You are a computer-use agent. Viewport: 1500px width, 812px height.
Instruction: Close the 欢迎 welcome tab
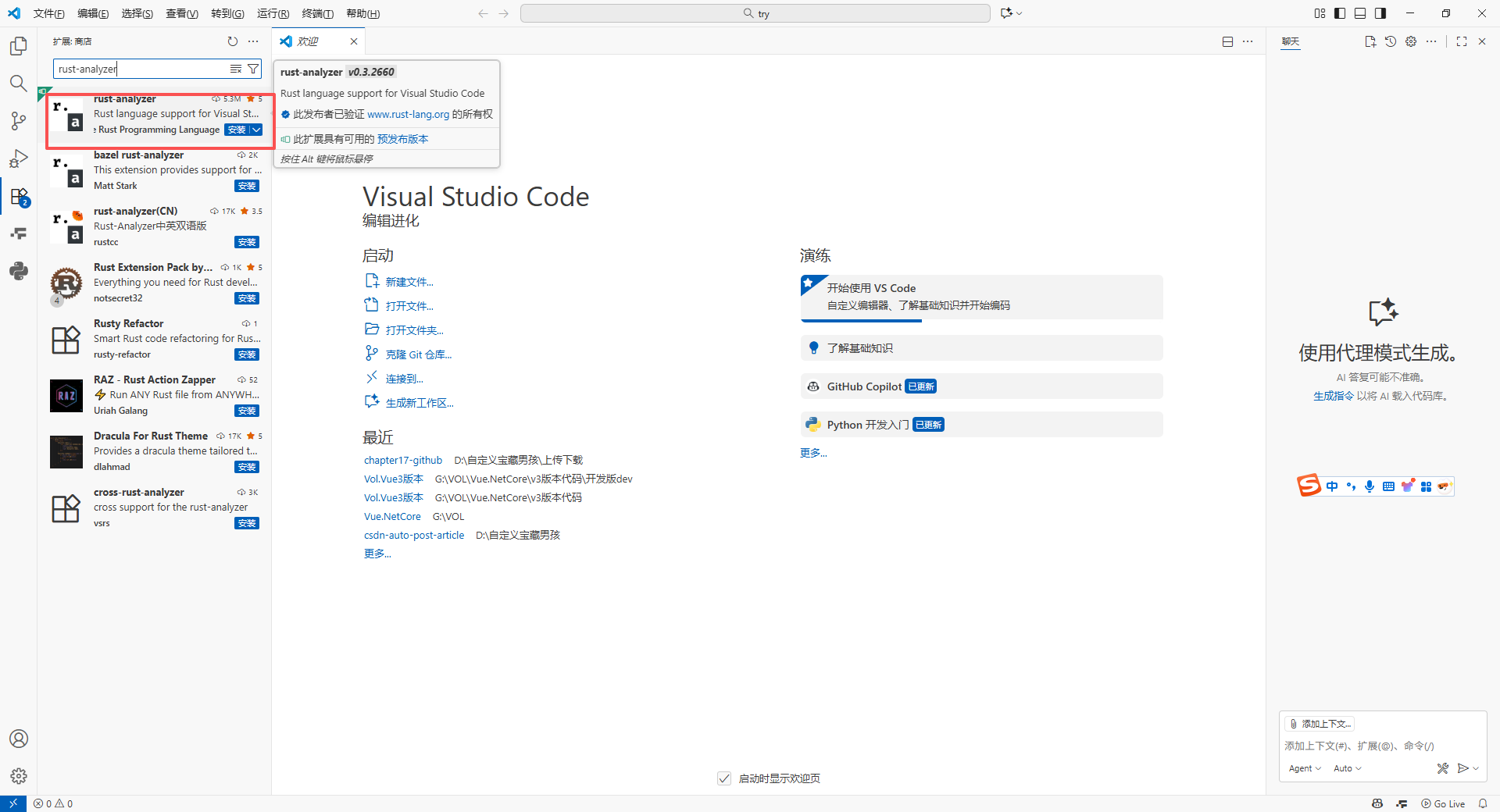coord(354,41)
